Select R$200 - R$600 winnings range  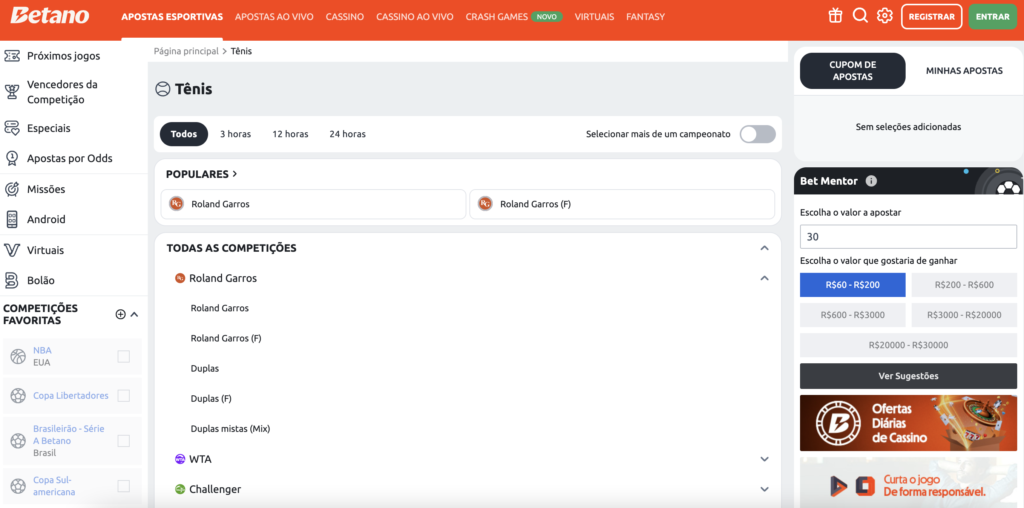click(964, 285)
